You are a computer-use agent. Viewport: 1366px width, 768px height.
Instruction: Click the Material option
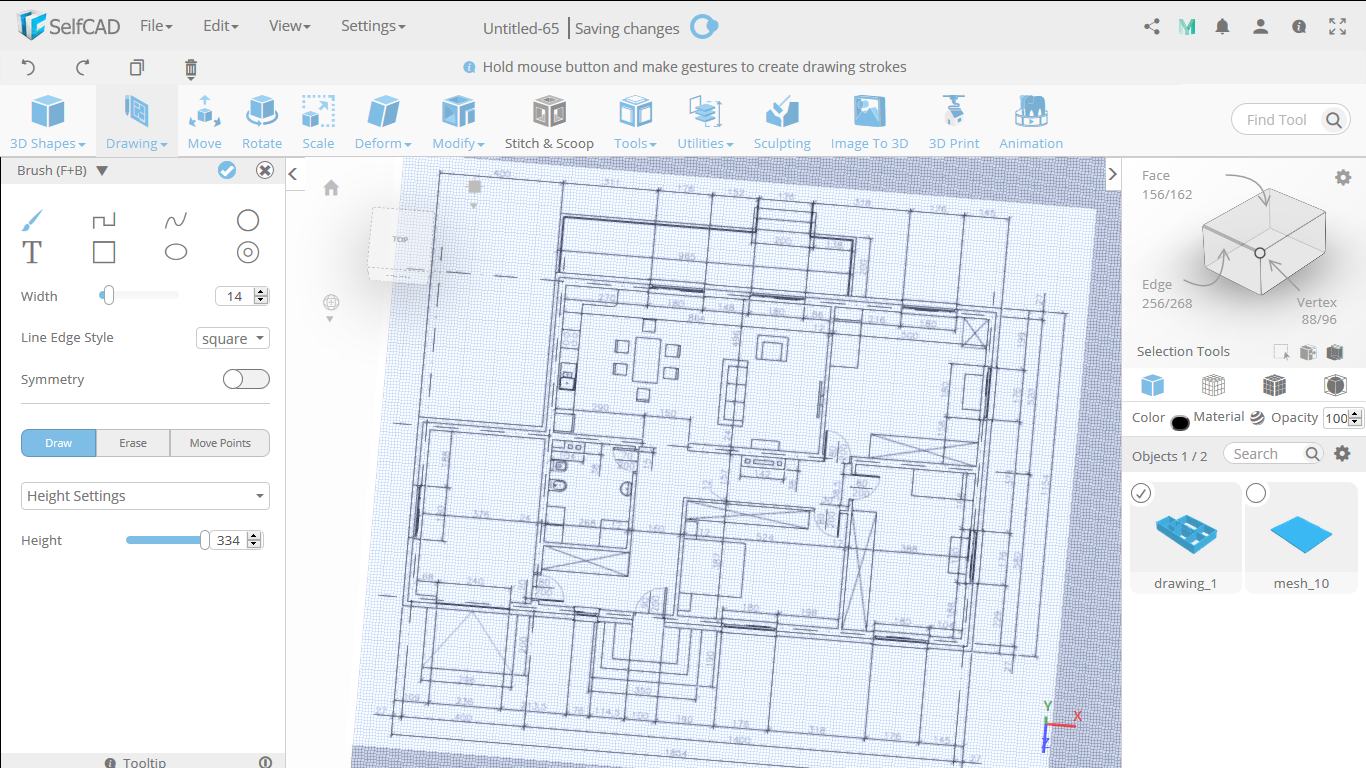[x=1229, y=417]
